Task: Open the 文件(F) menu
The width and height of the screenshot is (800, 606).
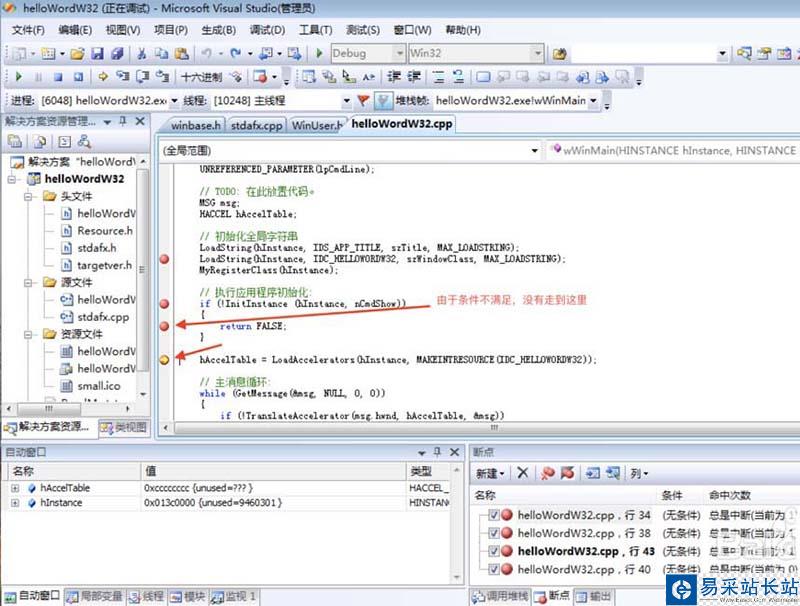Action: [28, 30]
